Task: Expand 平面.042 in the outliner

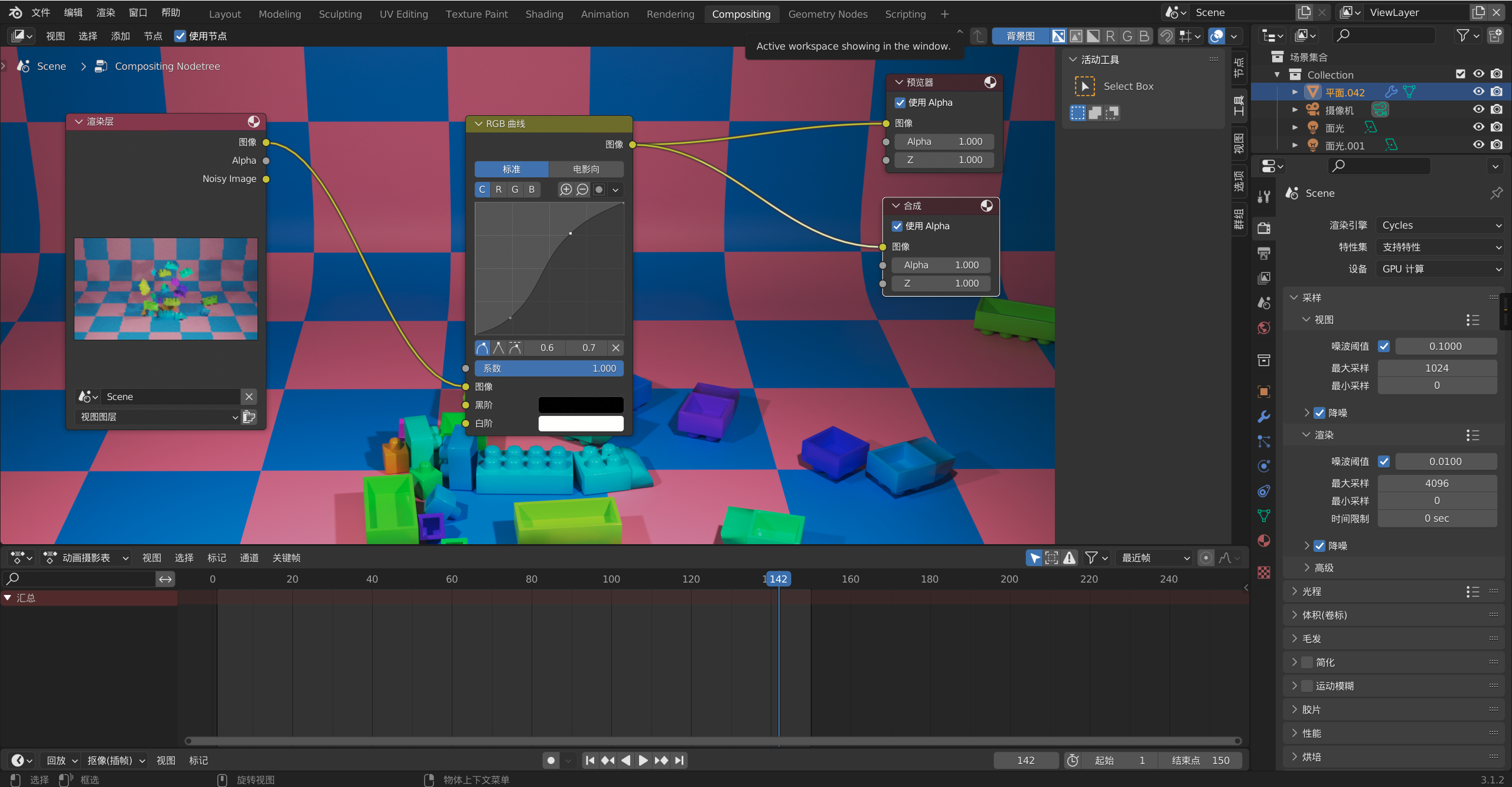Action: coord(1295,92)
